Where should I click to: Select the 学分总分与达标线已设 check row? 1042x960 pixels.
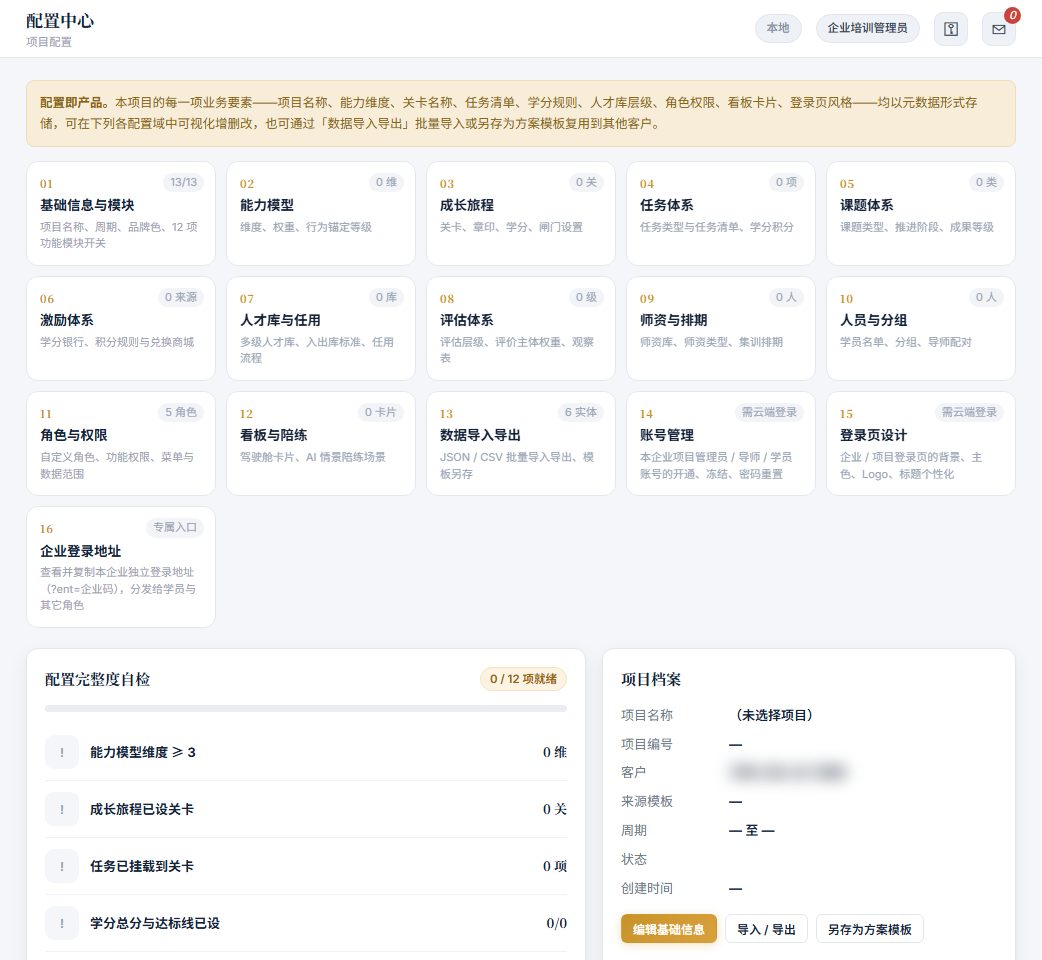click(306, 923)
